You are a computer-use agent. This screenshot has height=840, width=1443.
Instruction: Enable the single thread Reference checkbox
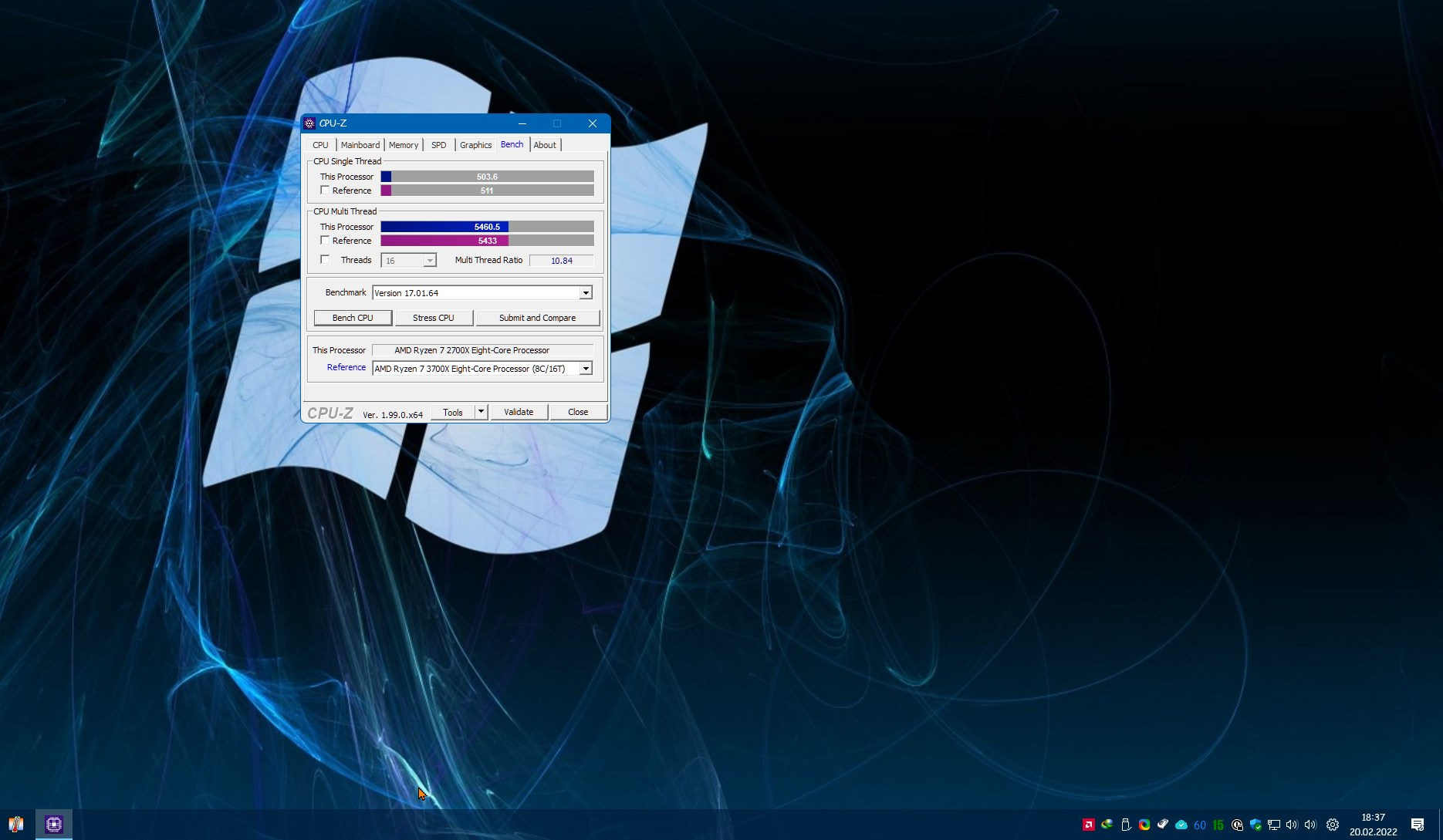(x=325, y=191)
